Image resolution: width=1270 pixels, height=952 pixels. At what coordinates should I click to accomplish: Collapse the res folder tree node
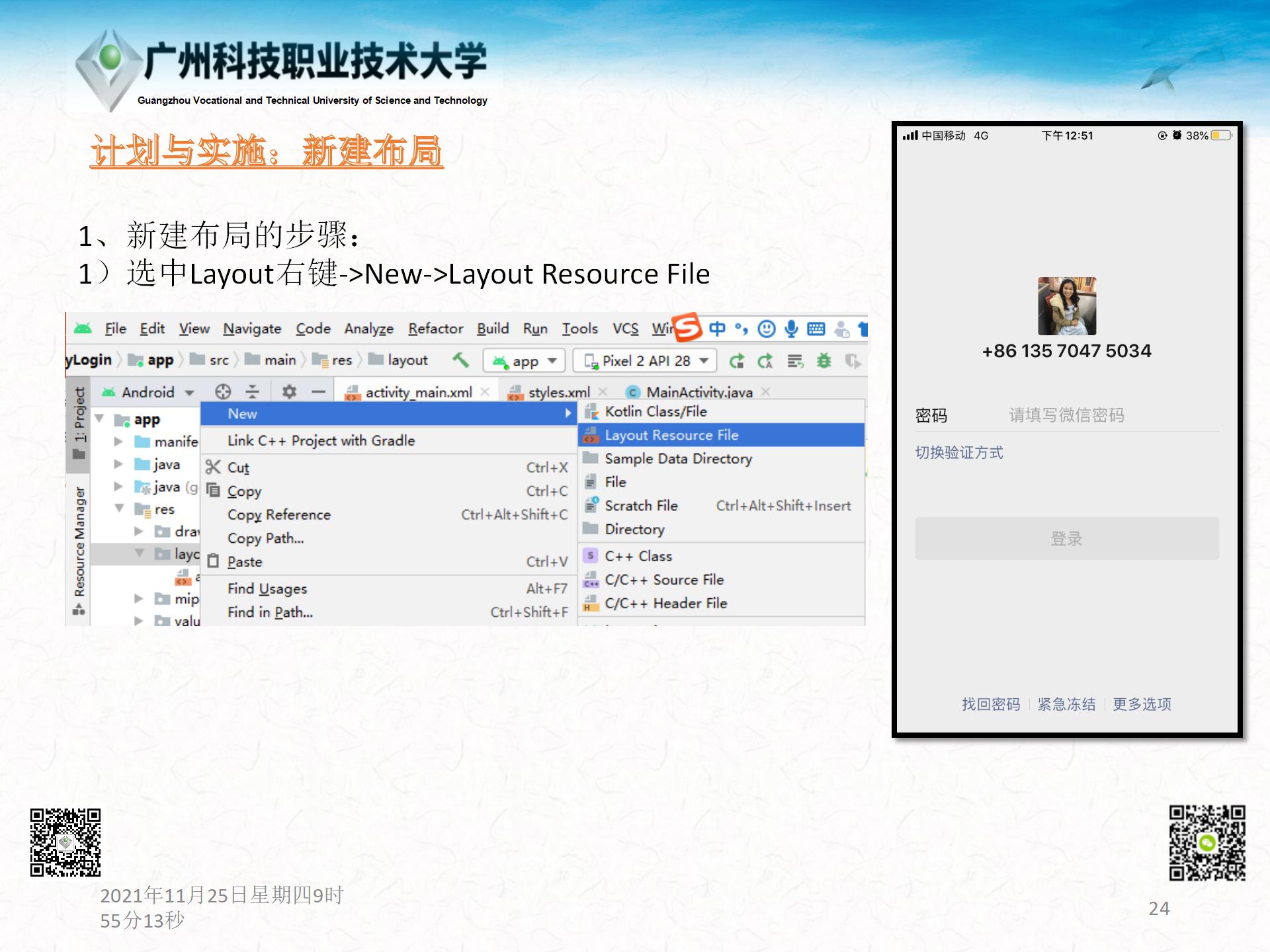pos(120,508)
